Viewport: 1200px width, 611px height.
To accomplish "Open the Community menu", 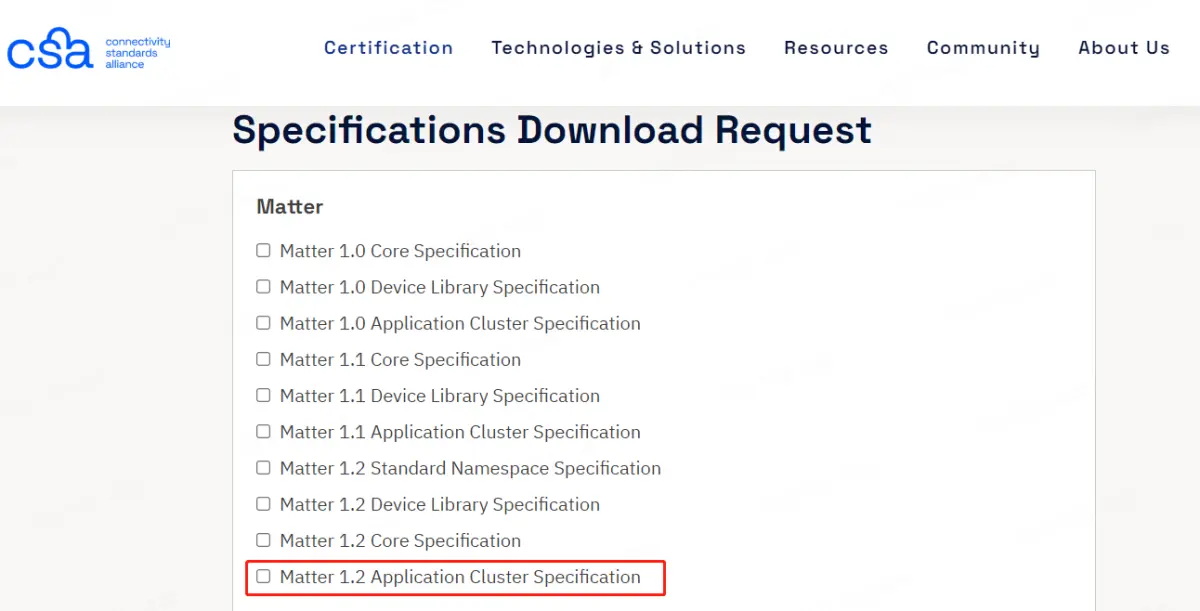I will point(983,48).
